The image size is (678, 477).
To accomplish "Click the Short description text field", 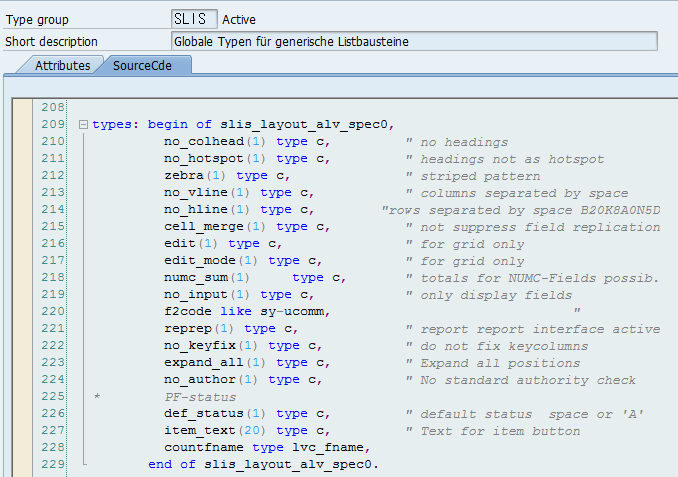I will tap(414, 41).
